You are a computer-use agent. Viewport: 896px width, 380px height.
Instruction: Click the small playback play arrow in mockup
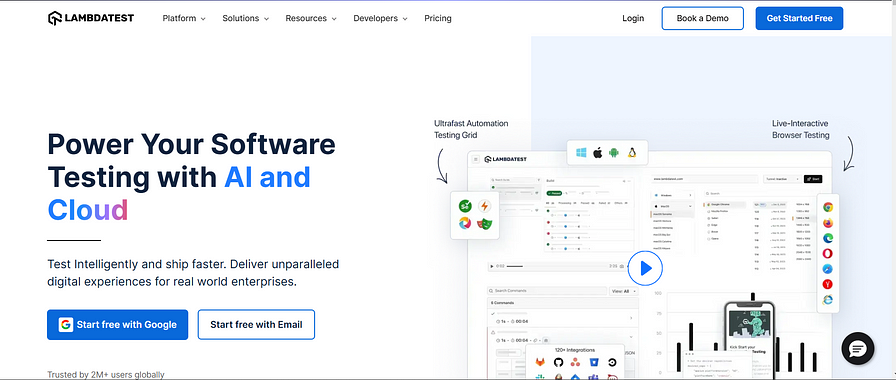(x=491, y=266)
